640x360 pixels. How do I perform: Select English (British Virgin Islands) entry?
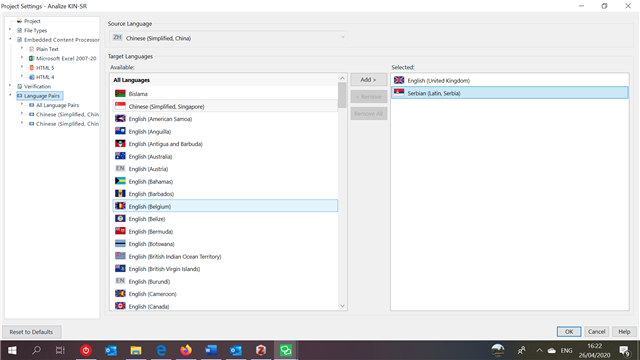point(225,269)
